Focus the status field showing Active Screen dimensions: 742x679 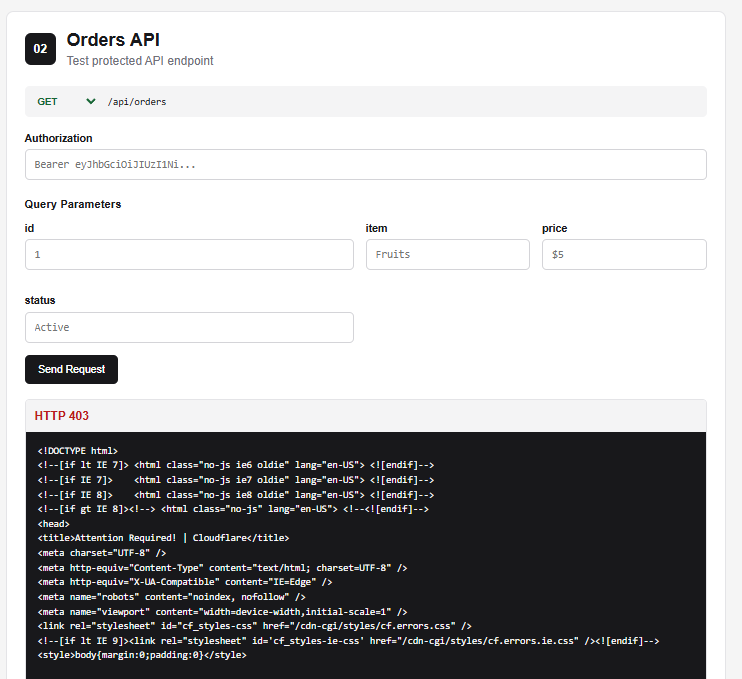pyautogui.click(x=189, y=327)
